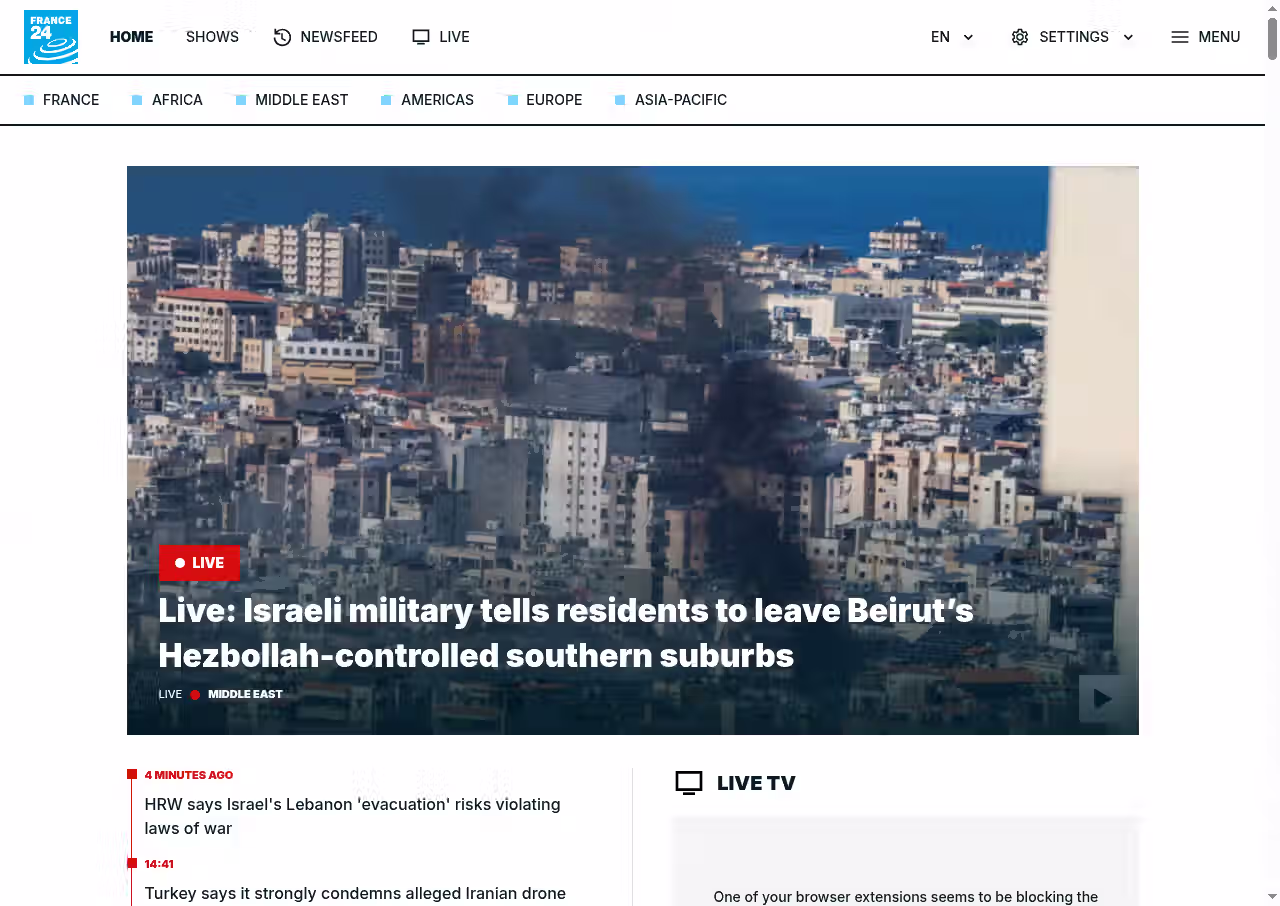
Task: Expand the EN language dropdown
Action: (x=968, y=37)
